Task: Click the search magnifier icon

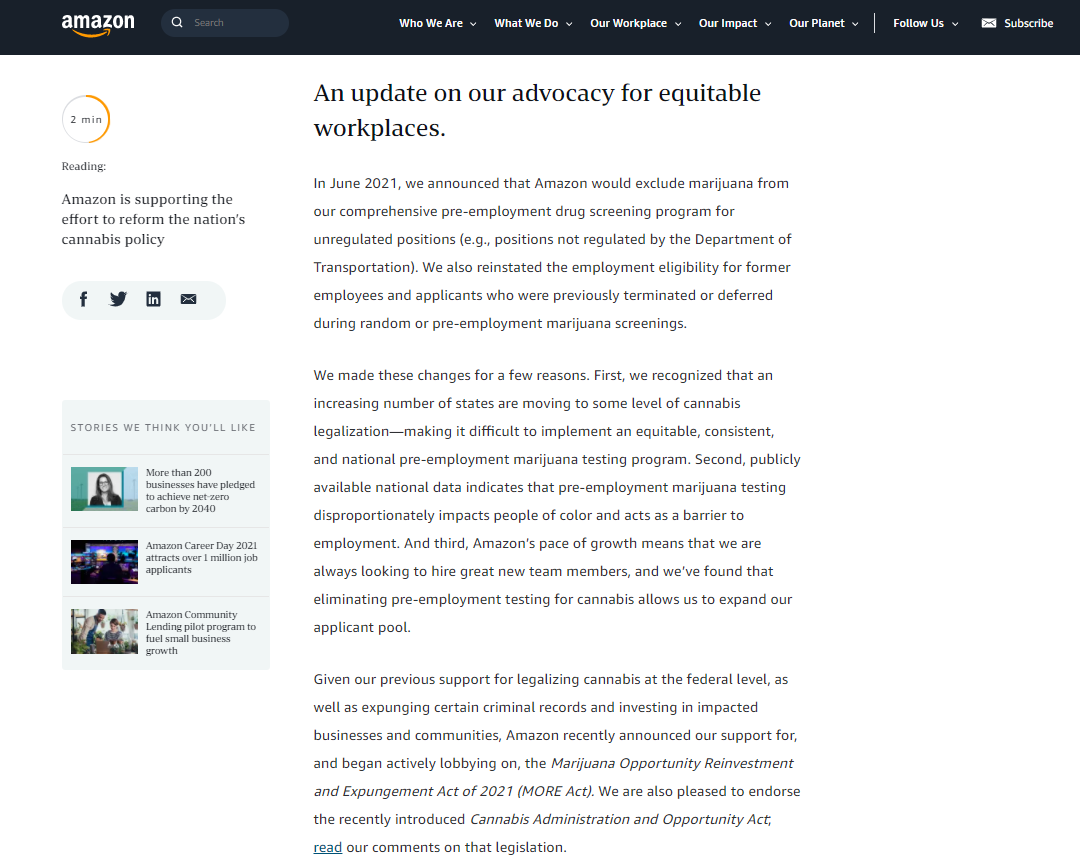Action: pos(177,23)
